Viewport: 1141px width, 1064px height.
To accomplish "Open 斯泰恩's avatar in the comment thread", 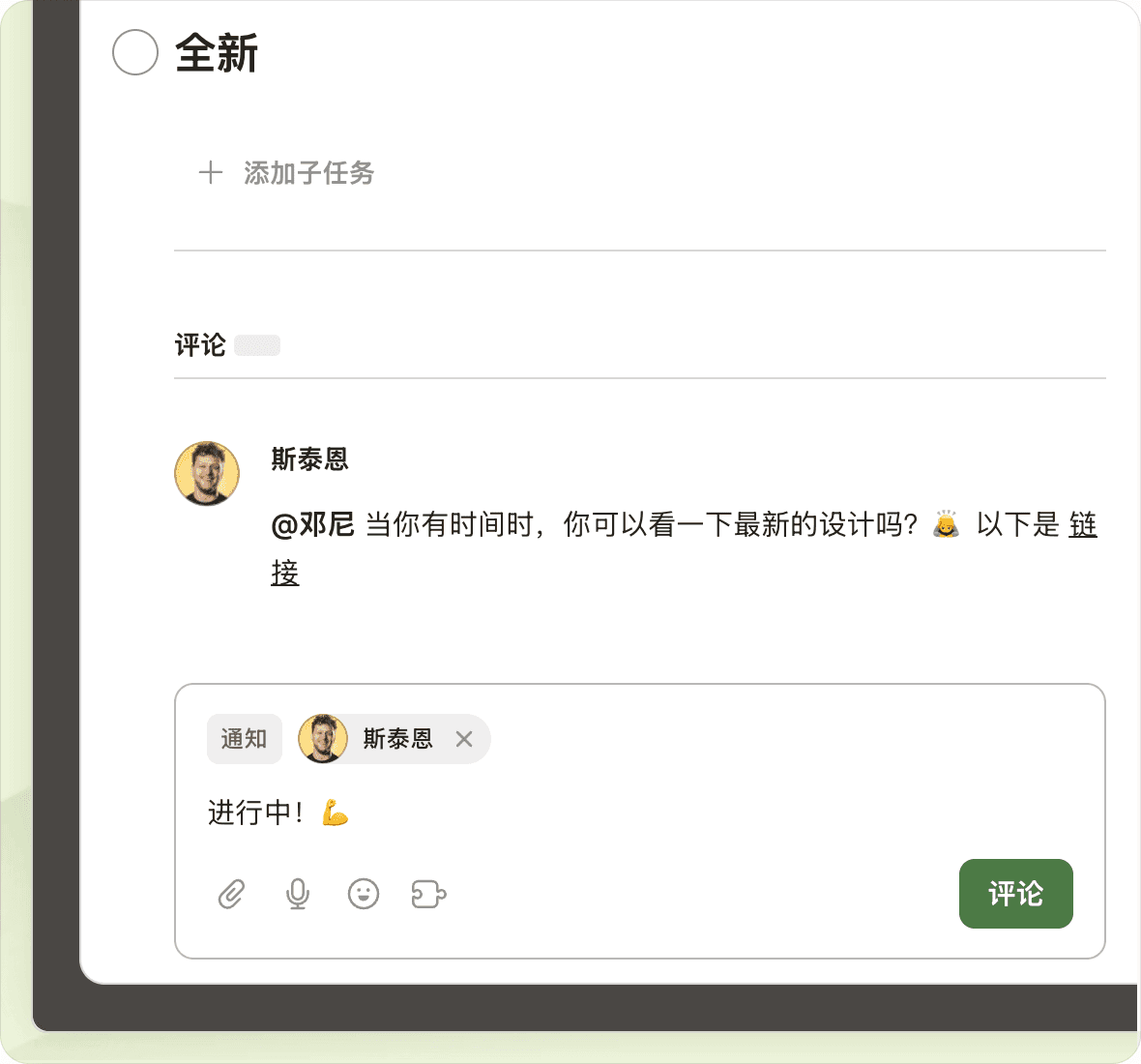I will 207,473.
